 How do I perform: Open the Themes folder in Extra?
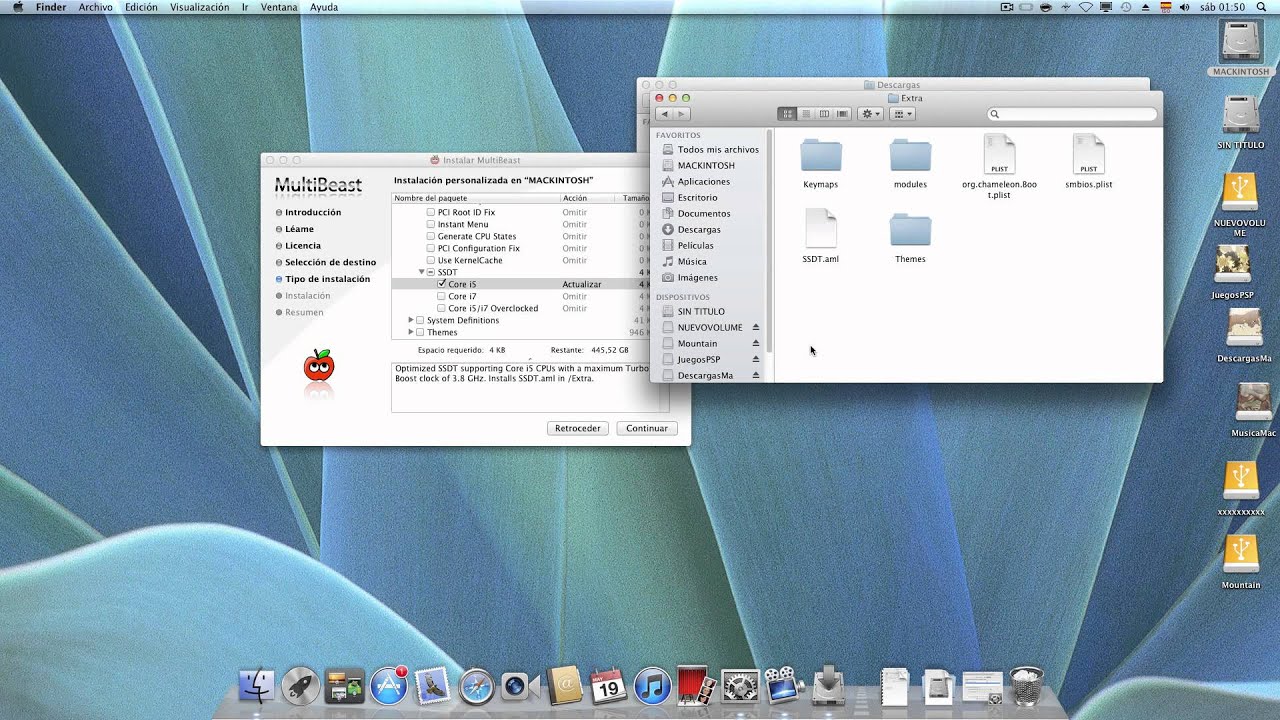pos(910,230)
